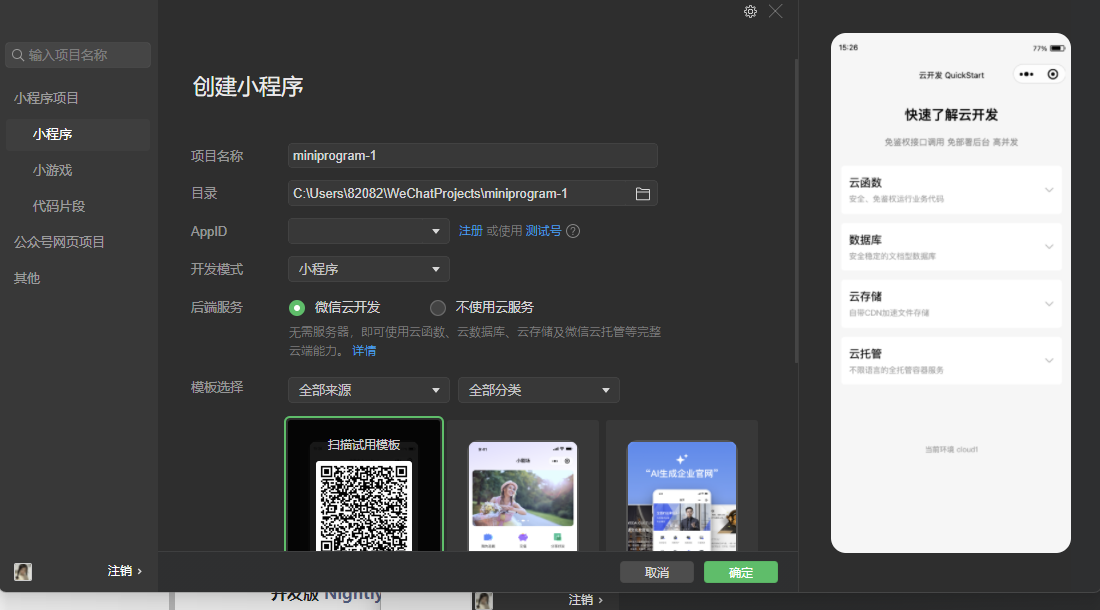The image size is (1100, 610).
Task: Click the 项目名称 field miniprogram-1
Action: click(472, 156)
